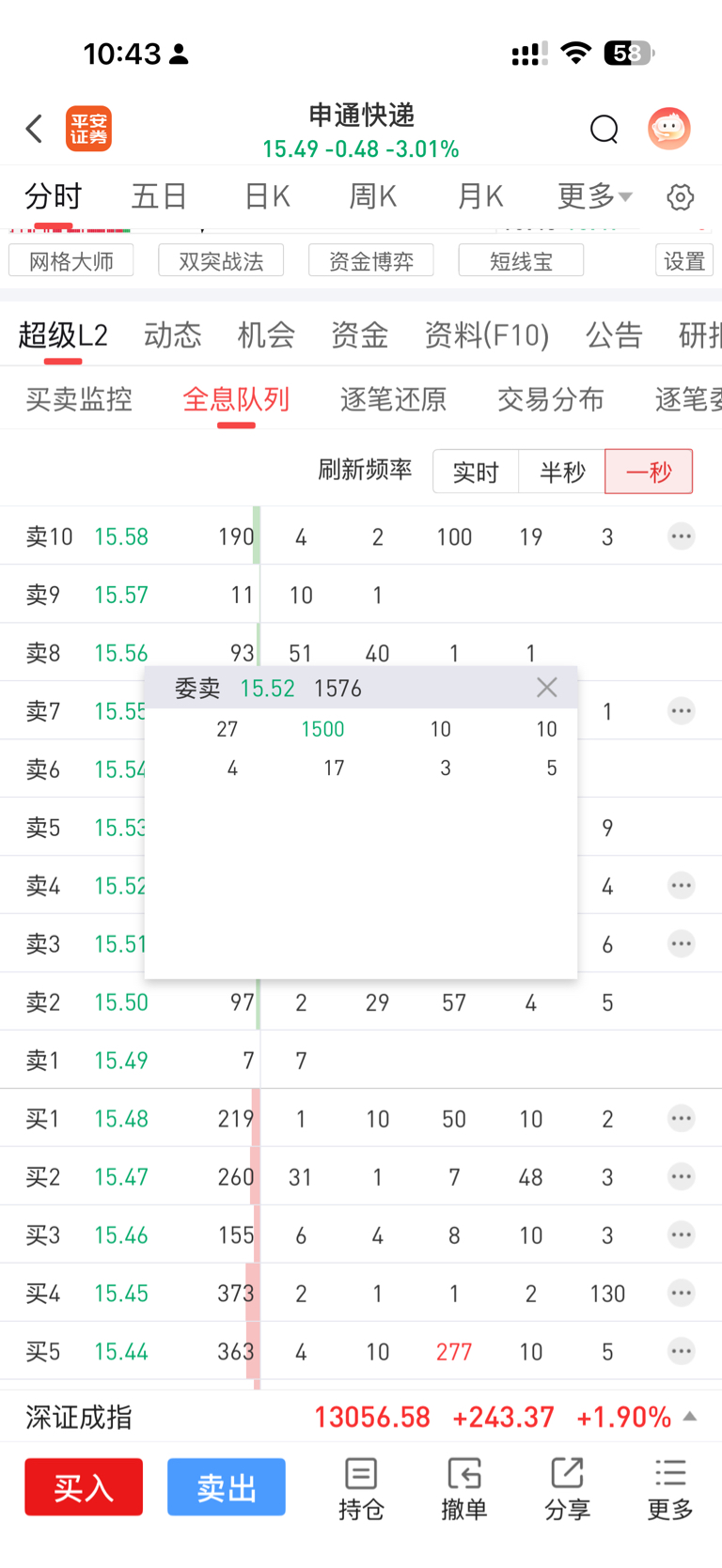Select the 一秒 refresh option
This screenshot has height=1568, width=722.
tap(649, 472)
